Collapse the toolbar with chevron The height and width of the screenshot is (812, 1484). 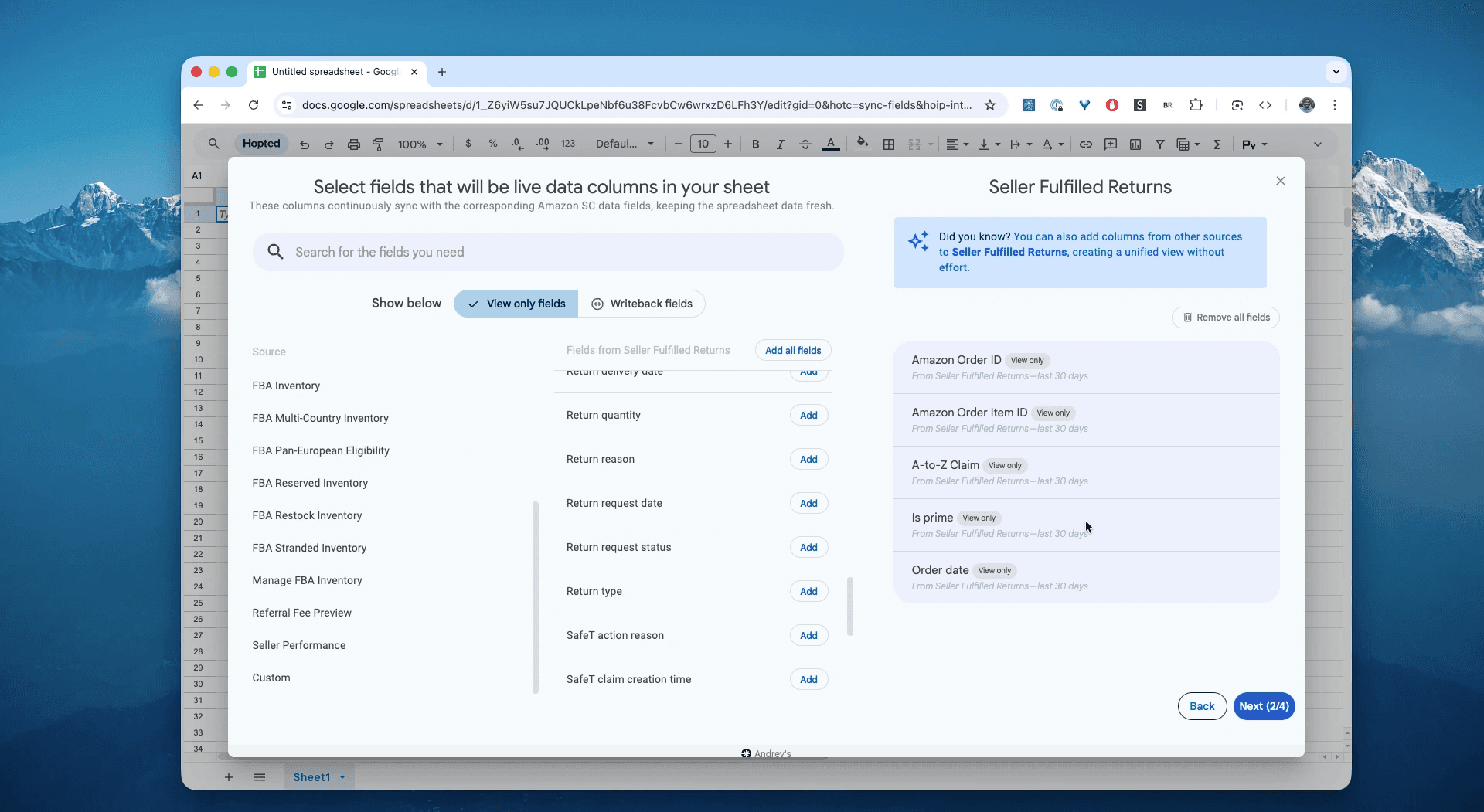click(1318, 144)
